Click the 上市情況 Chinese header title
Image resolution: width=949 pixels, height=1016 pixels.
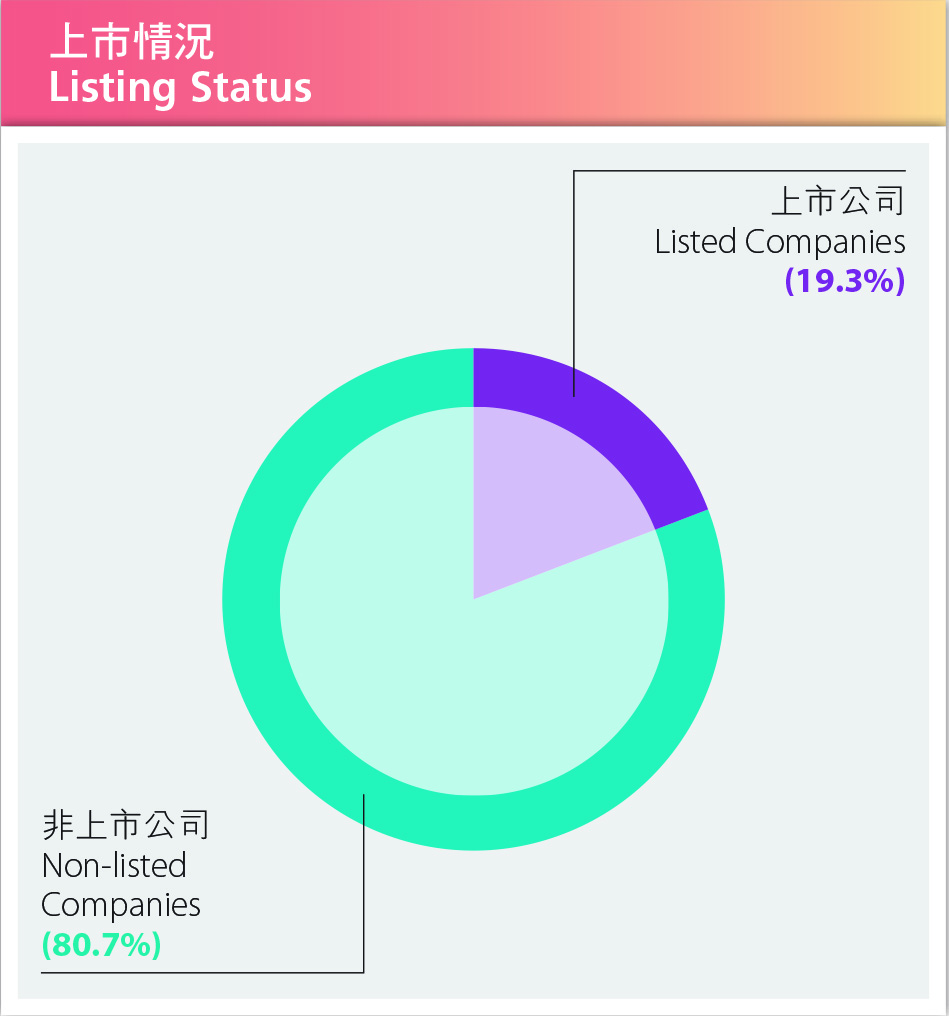tap(131, 41)
